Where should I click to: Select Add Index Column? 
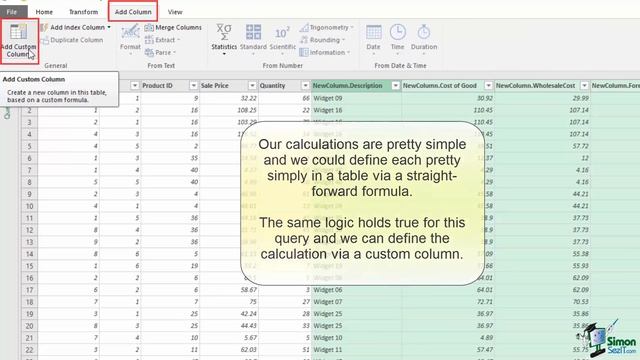tap(73, 27)
